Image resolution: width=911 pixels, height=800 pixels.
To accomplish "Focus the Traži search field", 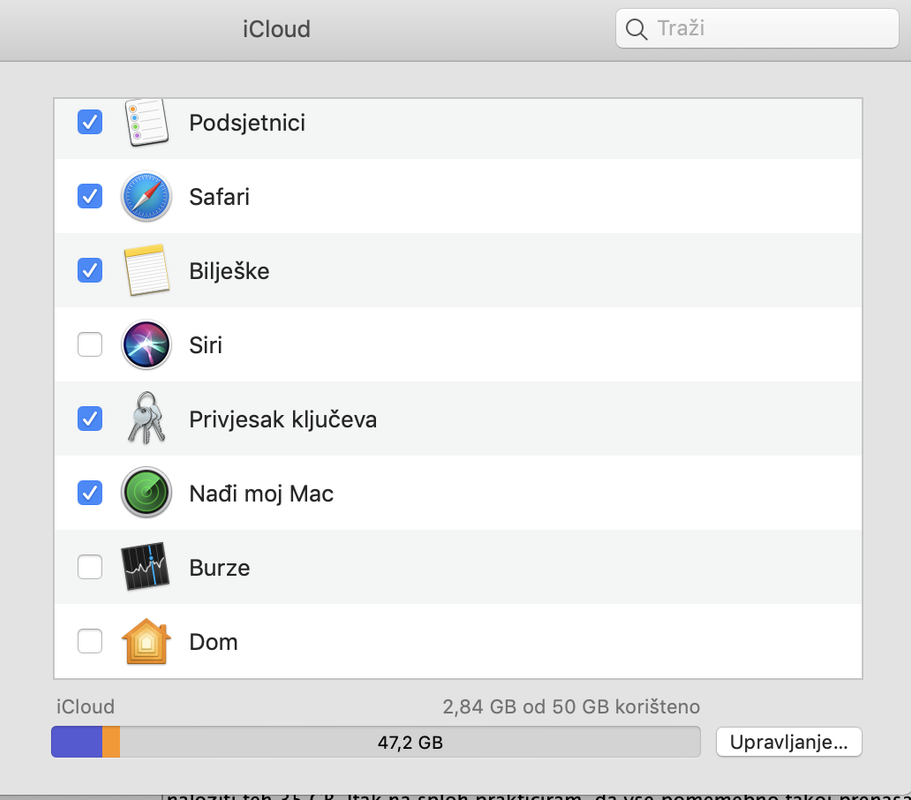I will (757, 28).
